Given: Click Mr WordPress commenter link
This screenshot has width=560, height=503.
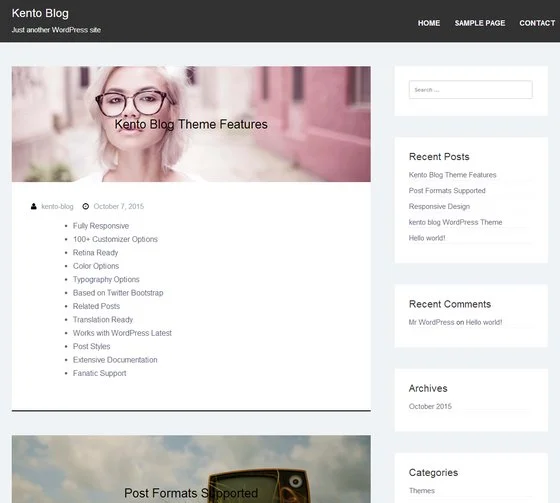Looking at the screenshot, I should click(431, 322).
